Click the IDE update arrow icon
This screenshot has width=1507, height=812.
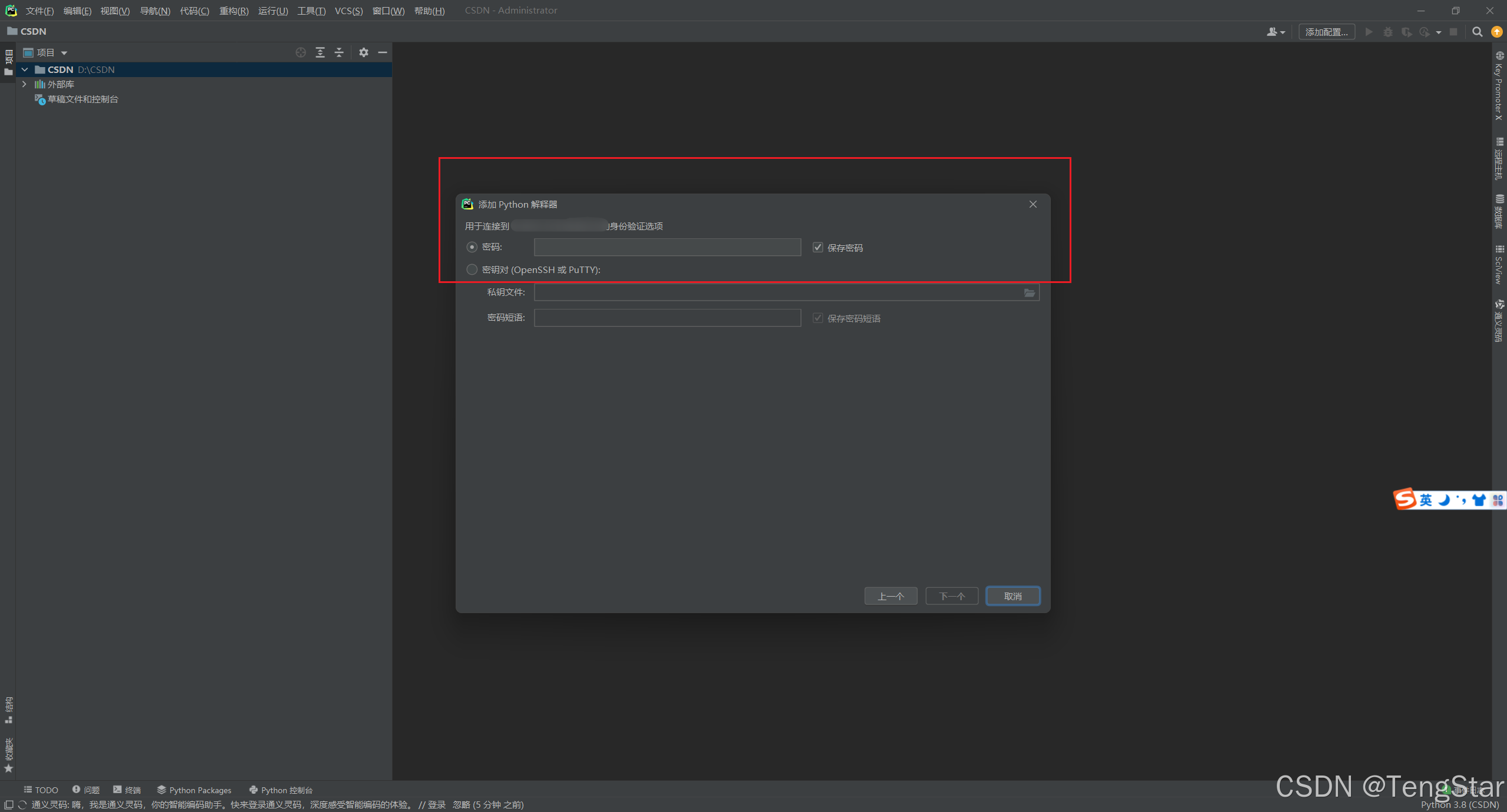tap(1496, 32)
